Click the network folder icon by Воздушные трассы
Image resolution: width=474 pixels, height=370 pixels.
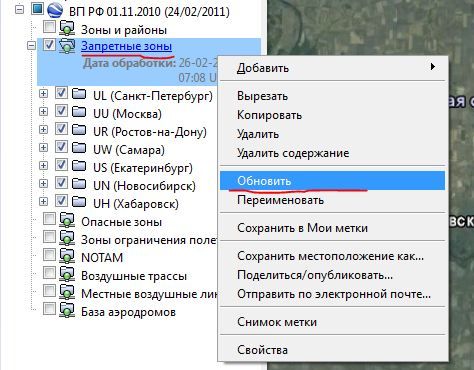click(x=67, y=275)
